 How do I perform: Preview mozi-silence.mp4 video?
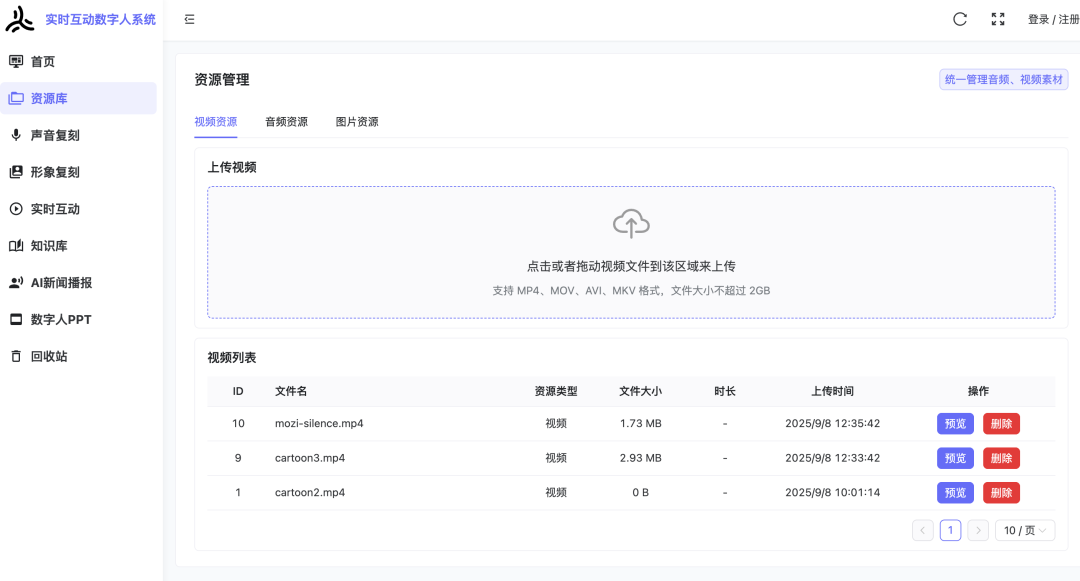click(955, 423)
